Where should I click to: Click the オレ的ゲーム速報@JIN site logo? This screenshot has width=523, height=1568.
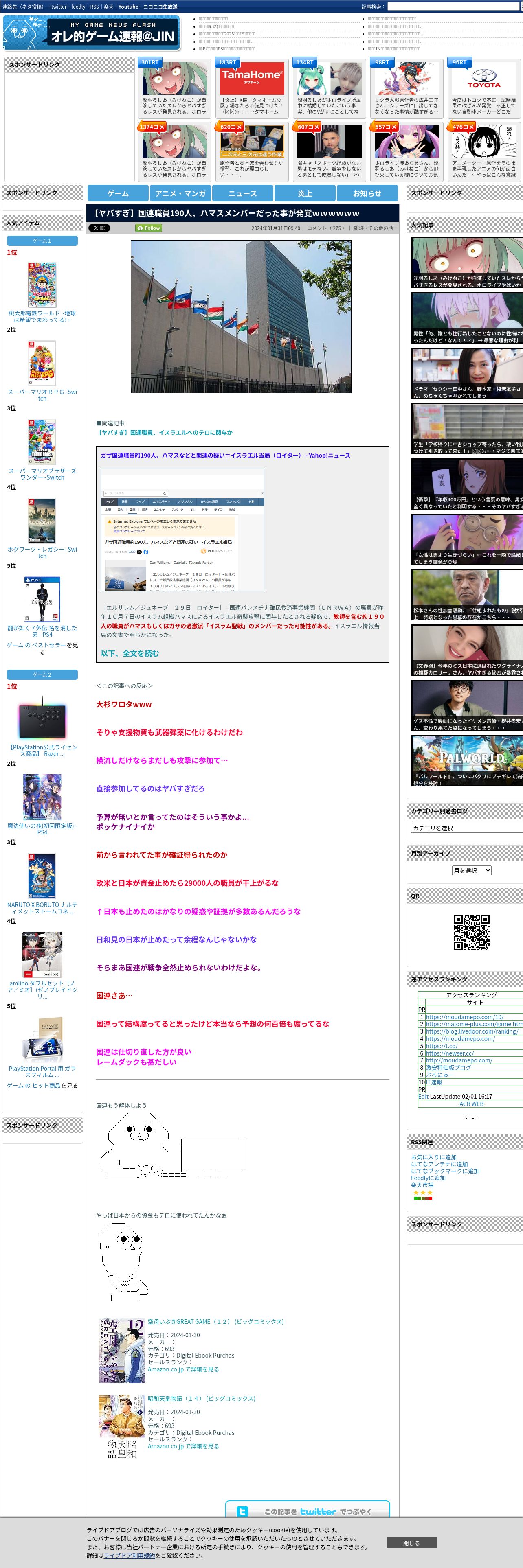click(91, 33)
